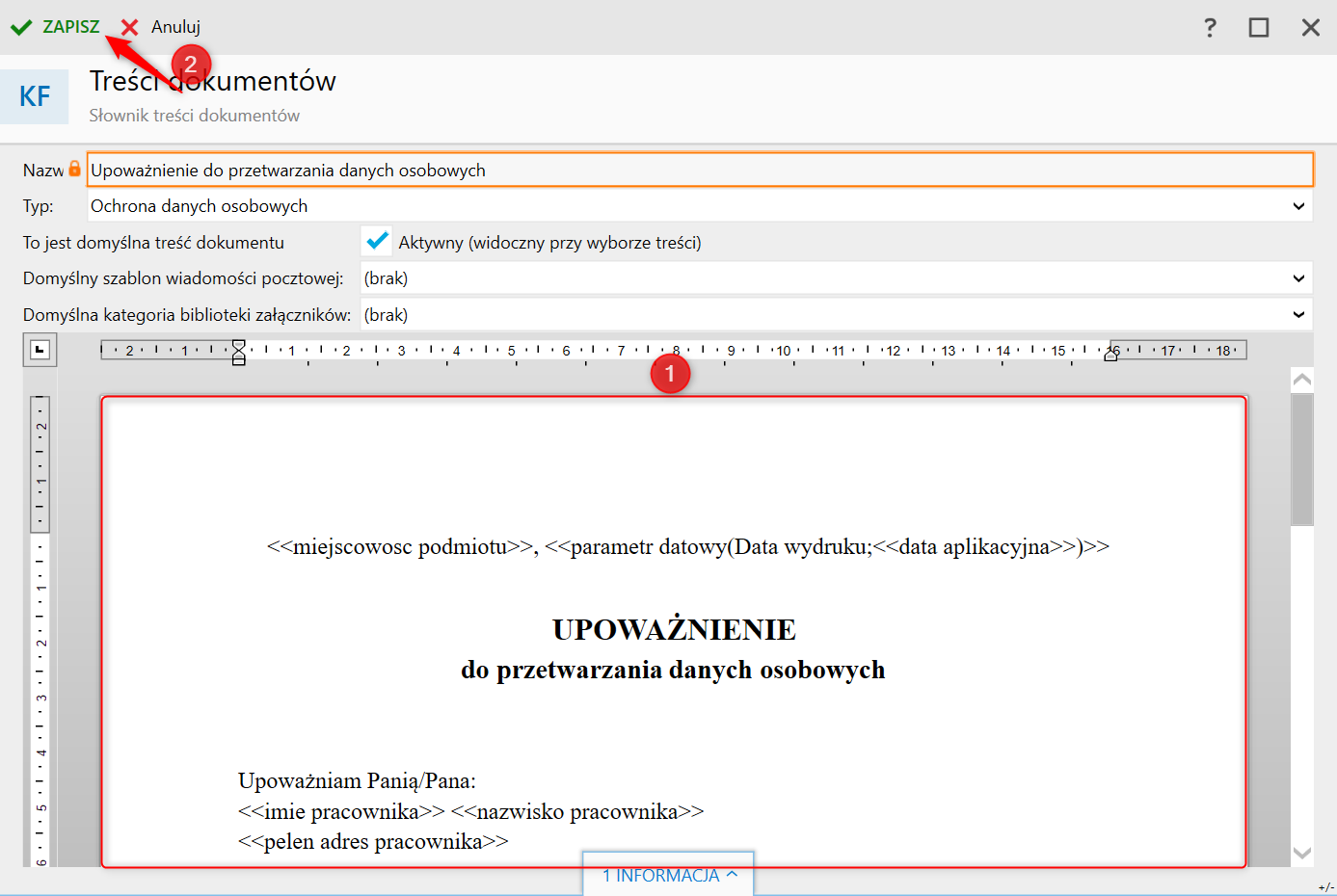Image resolution: width=1337 pixels, height=896 pixels.
Task: Maximize the Treści dokumentów window
Action: click(x=1259, y=27)
